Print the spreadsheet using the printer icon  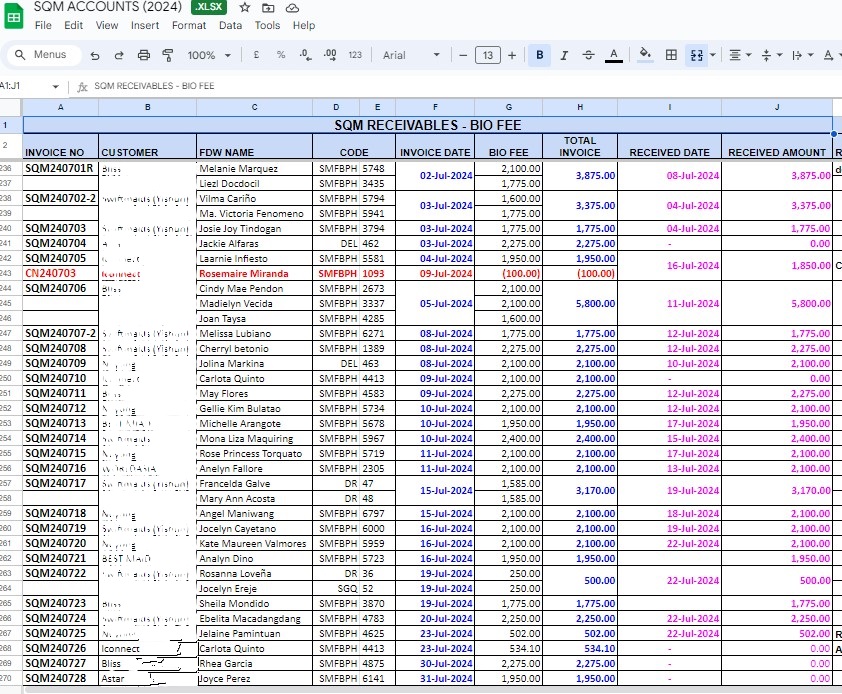pyautogui.click(x=143, y=55)
